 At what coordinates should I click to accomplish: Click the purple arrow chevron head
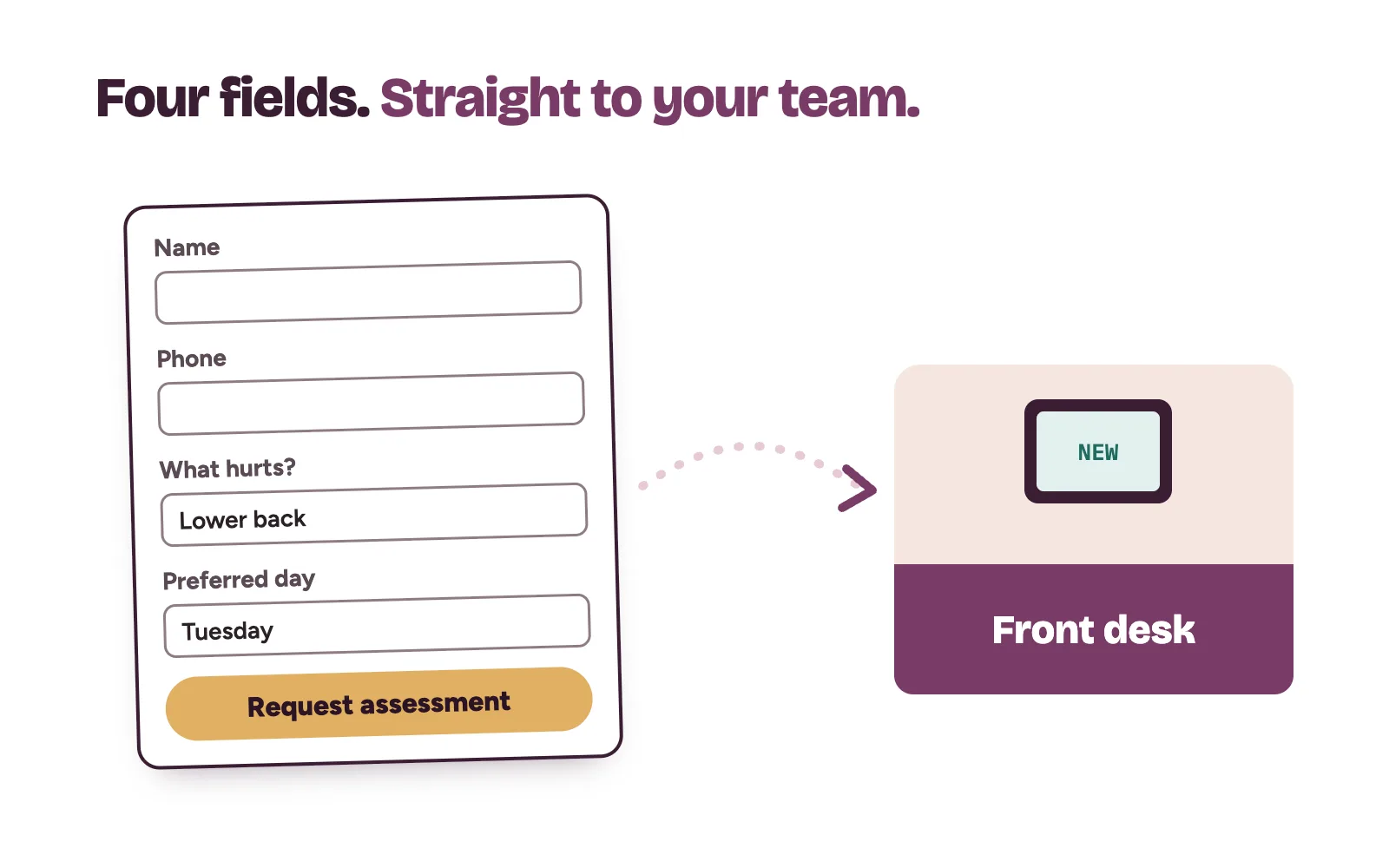(x=858, y=489)
